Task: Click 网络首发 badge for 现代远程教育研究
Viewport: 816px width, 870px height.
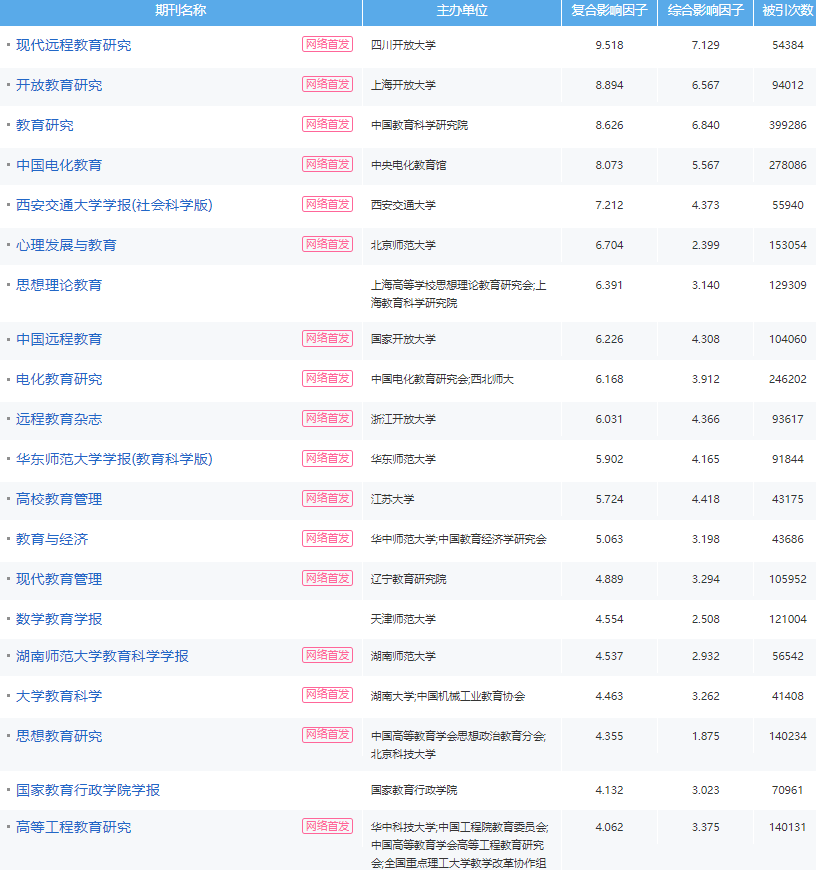Action: pos(328,44)
